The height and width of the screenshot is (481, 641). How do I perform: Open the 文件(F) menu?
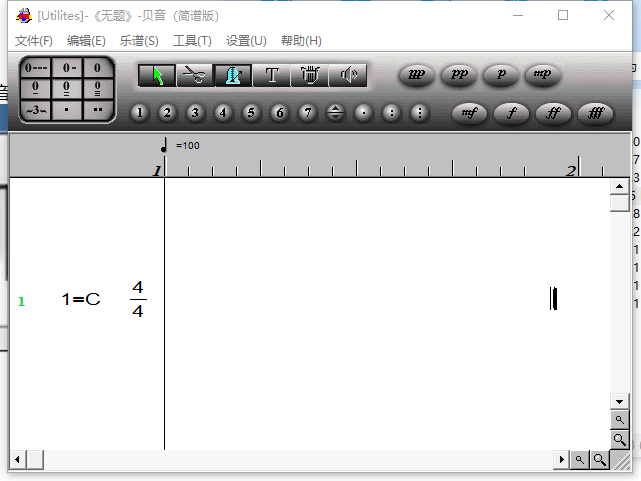34,41
